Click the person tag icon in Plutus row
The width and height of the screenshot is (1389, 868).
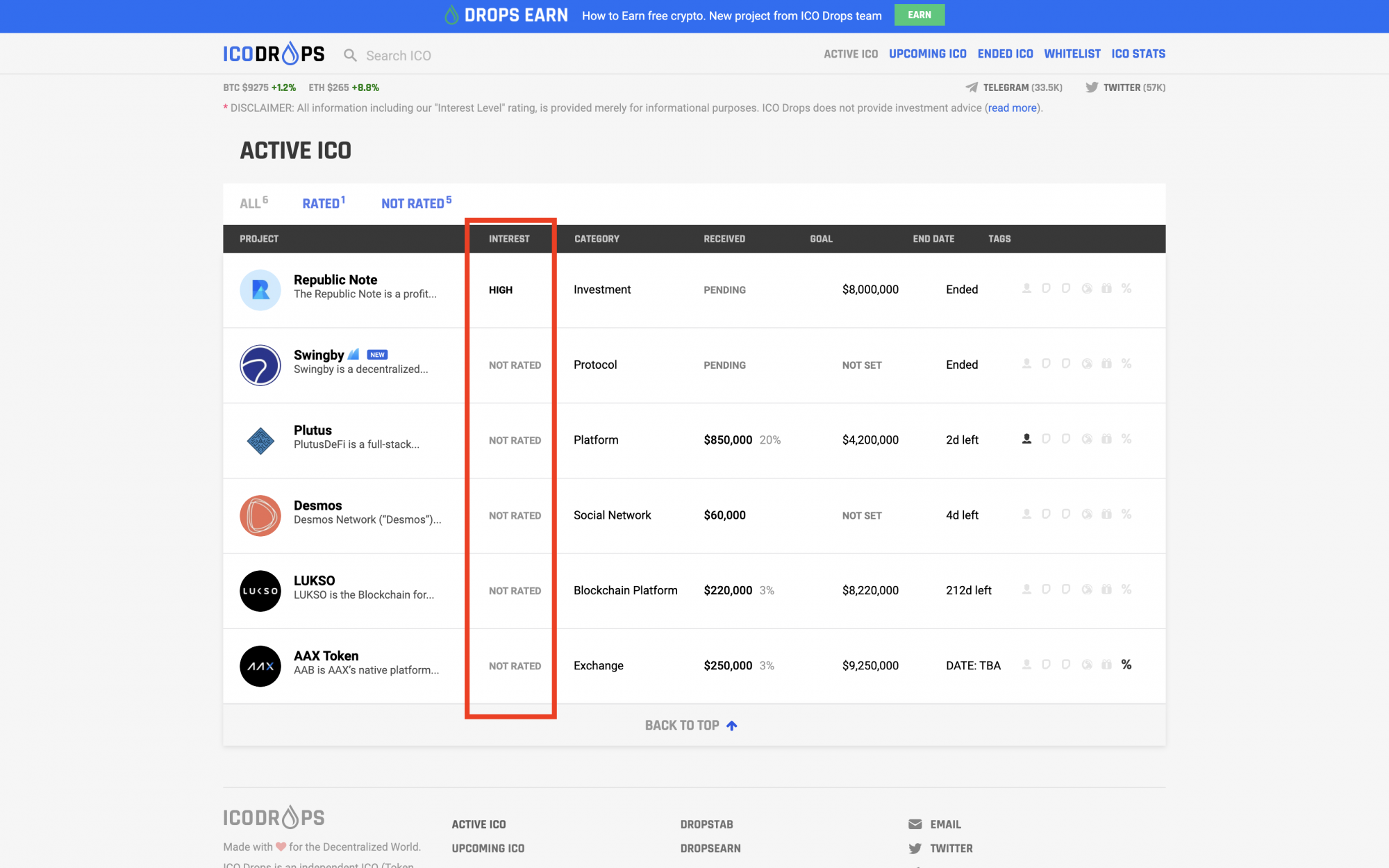tap(1026, 439)
